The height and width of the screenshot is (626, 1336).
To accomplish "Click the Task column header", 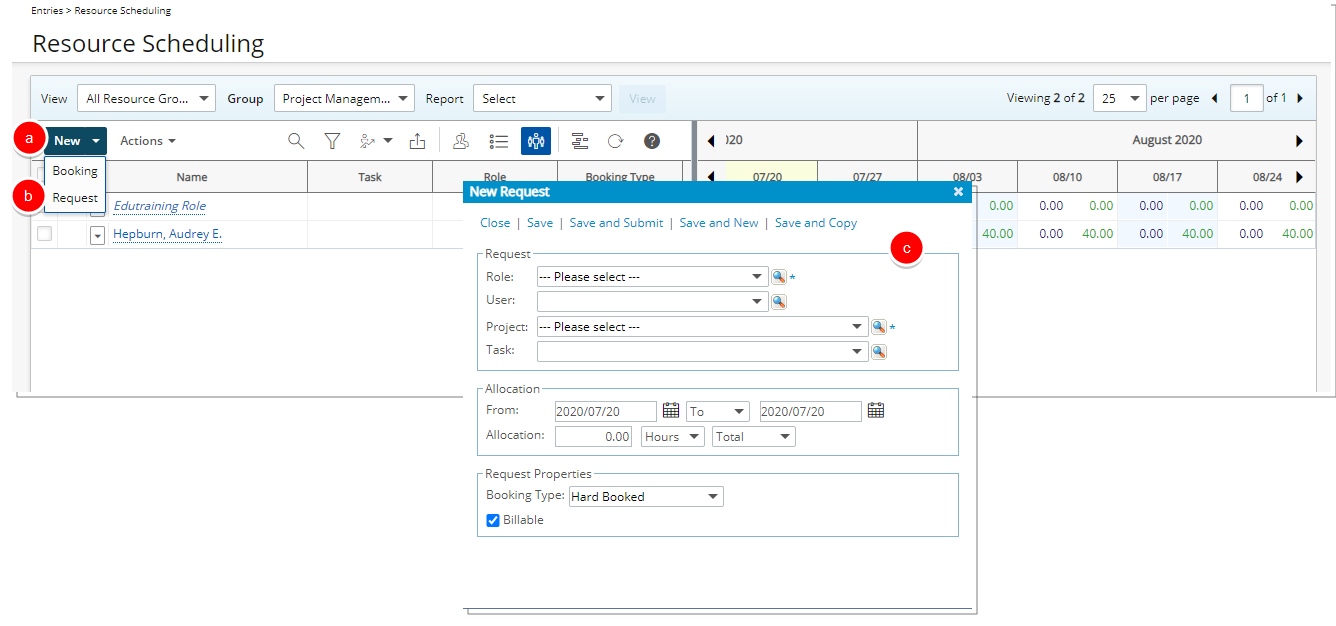I will click(370, 177).
